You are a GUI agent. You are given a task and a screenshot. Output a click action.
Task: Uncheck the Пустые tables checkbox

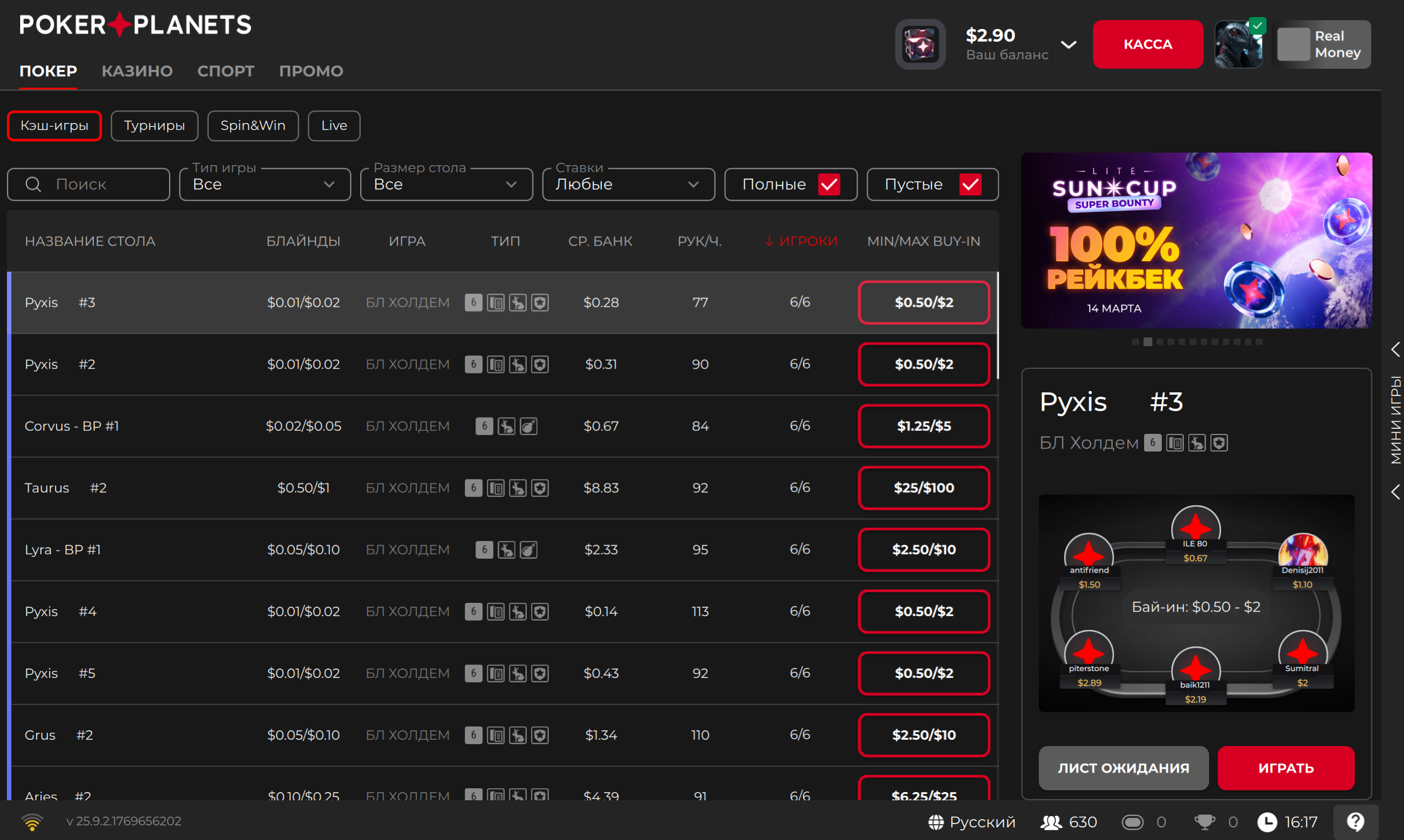(970, 184)
